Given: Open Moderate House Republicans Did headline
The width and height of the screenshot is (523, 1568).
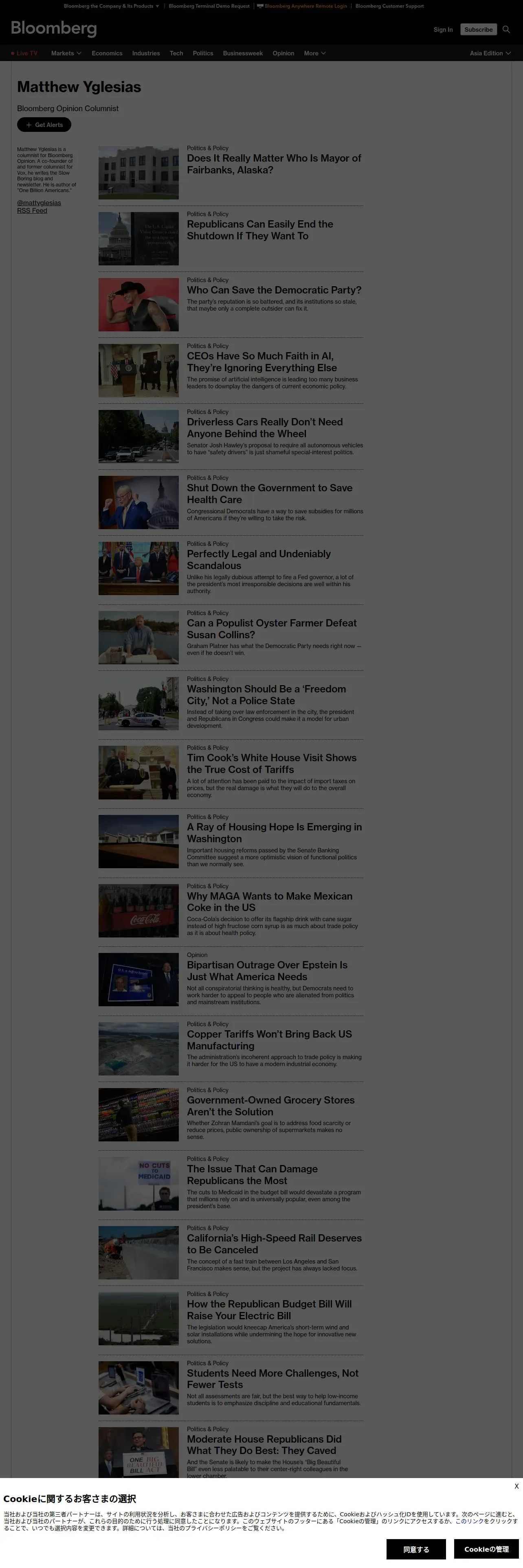Looking at the screenshot, I should click(x=264, y=1444).
